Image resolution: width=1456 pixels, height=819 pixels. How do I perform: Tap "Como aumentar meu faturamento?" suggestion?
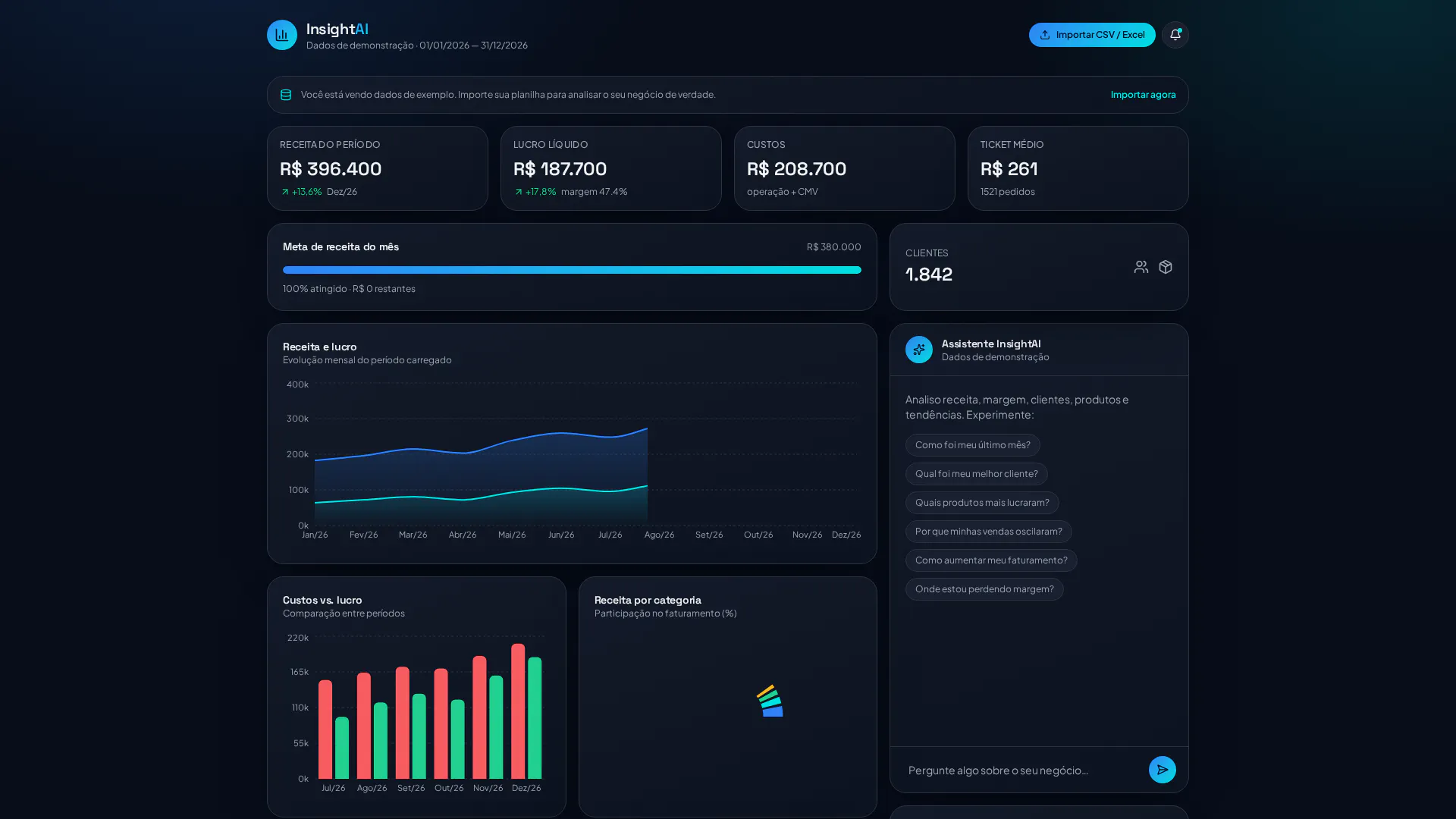[991, 560]
